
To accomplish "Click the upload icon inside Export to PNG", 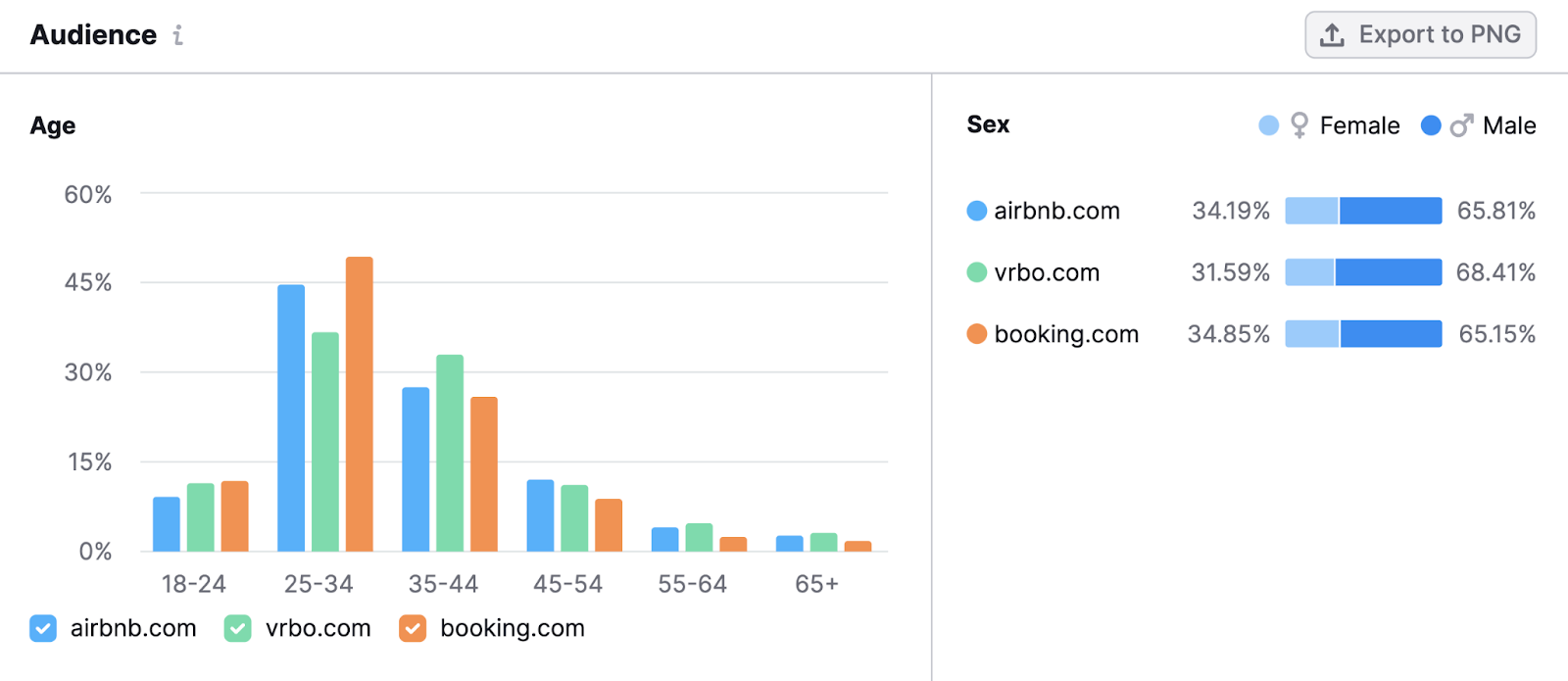I will pos(1332,34).
